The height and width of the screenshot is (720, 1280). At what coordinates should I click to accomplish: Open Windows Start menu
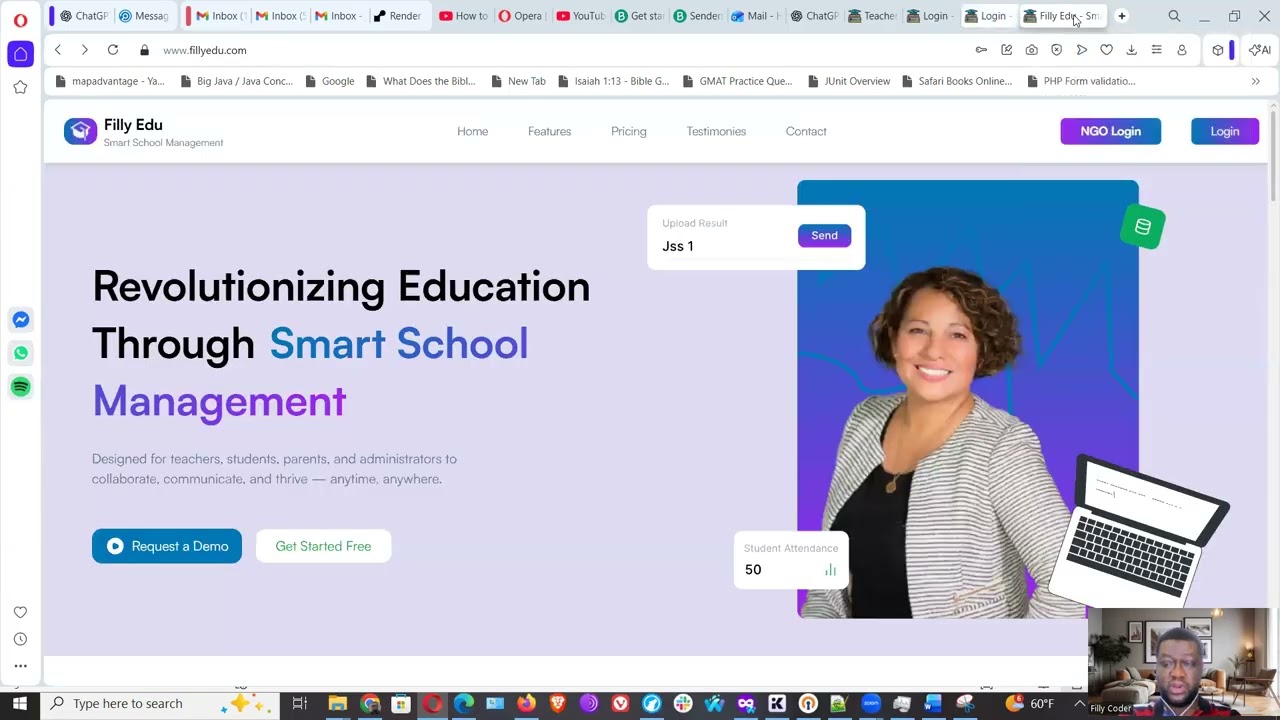point(19,703)
